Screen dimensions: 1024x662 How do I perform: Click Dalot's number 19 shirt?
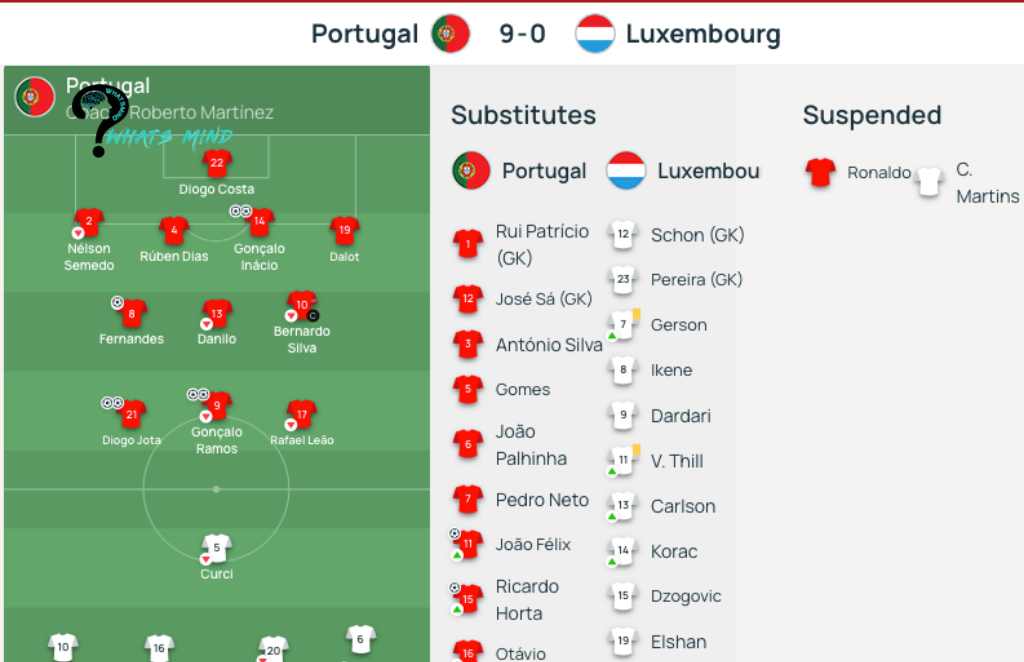[x=344, y=231]
